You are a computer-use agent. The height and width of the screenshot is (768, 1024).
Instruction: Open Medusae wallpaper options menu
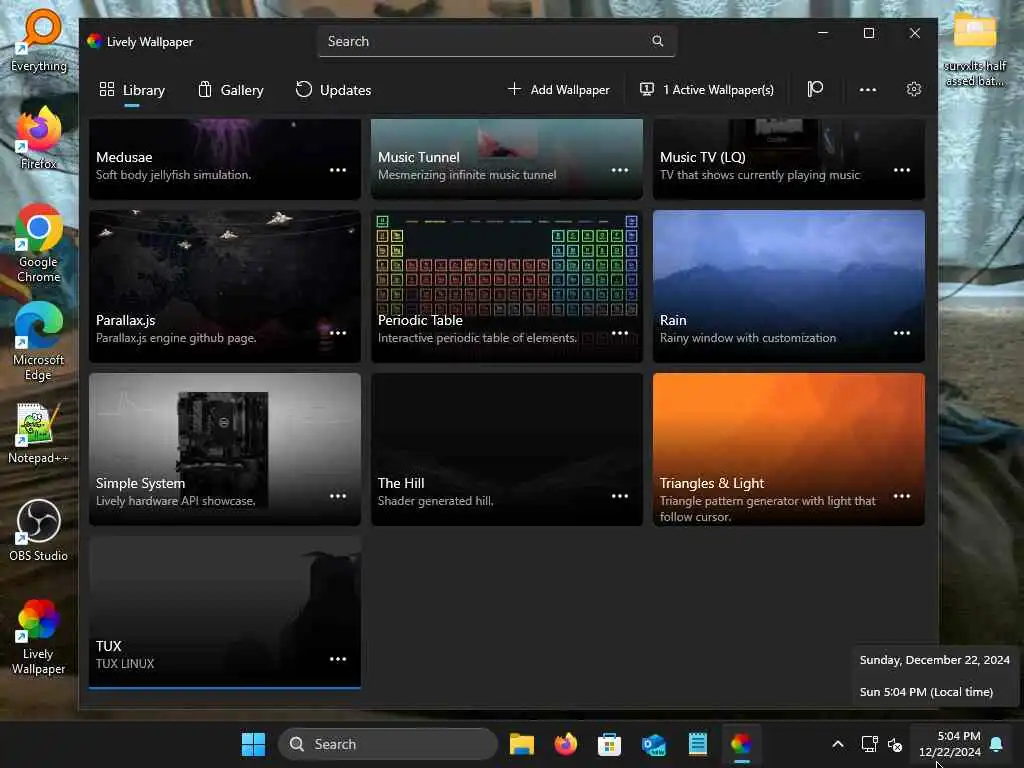[338, 170]
